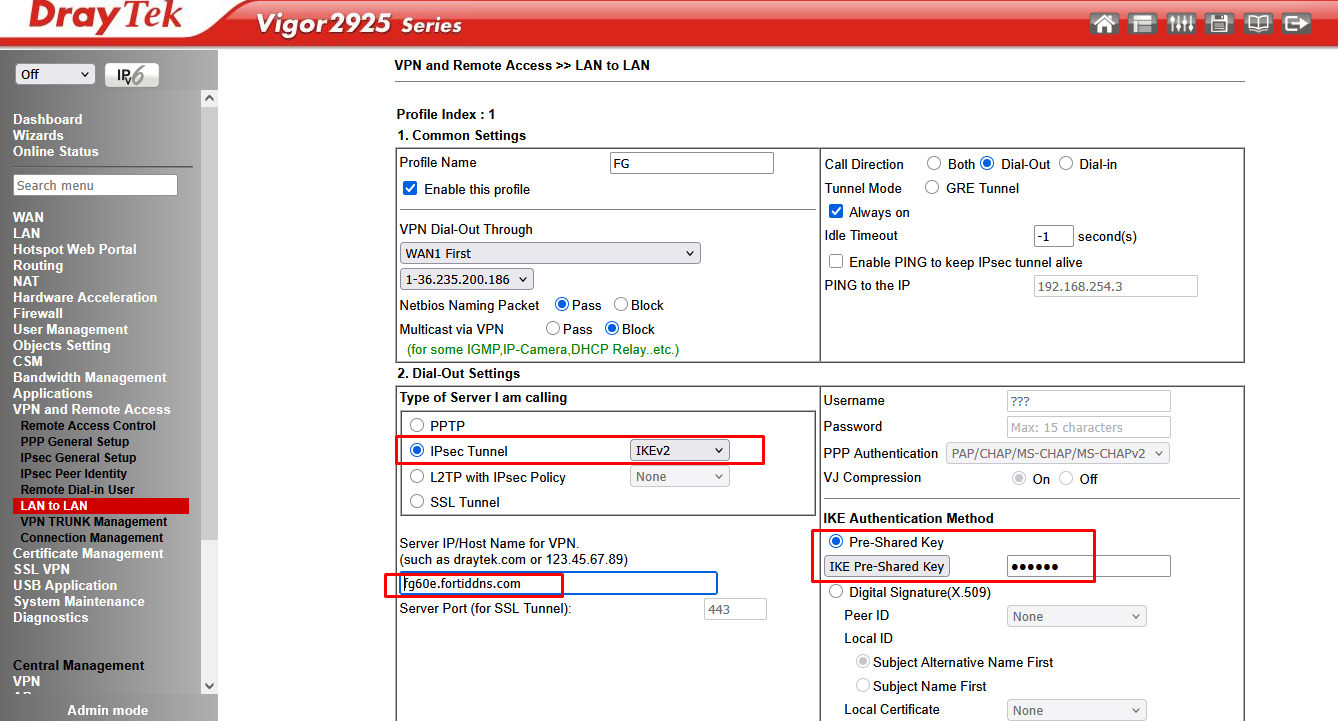This screenshot has height=721, width=1338.
Task: Open the manual book icon
Action: (1258, 23)
